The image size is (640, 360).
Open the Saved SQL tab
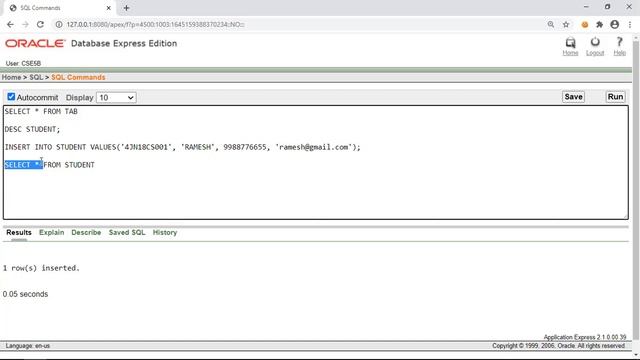(x=127, y=232)
